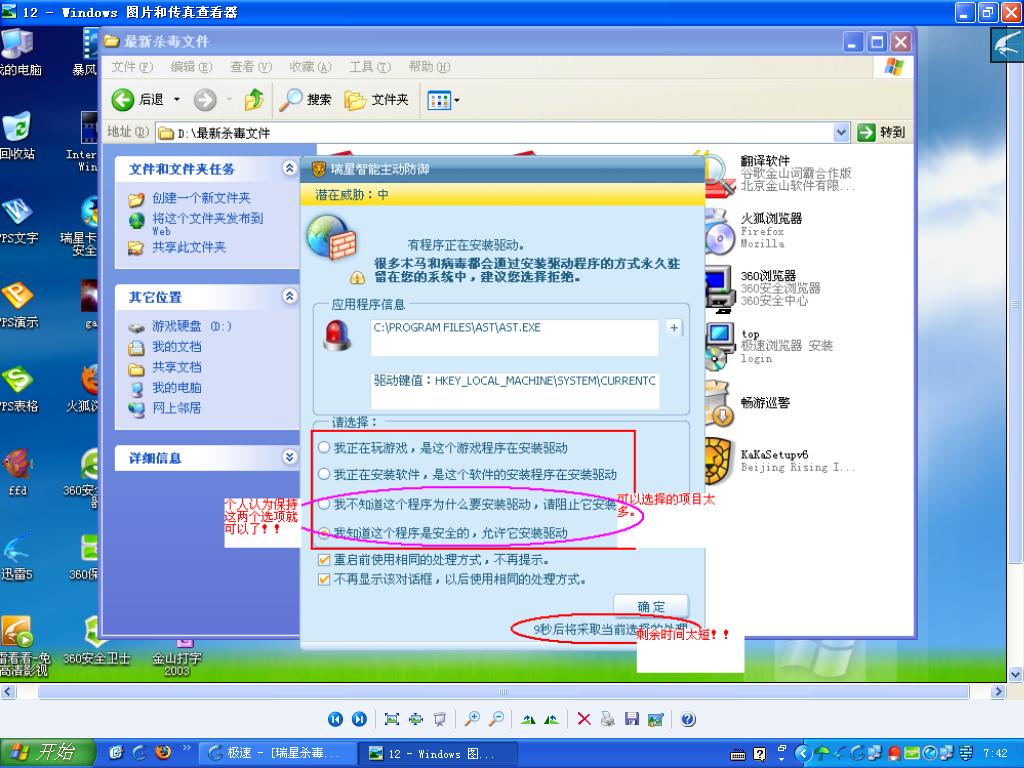Click the 回收站 recycle bin desktop icon
The width and height of the screenshot is (1024, 768).
(x=17, y=135)
